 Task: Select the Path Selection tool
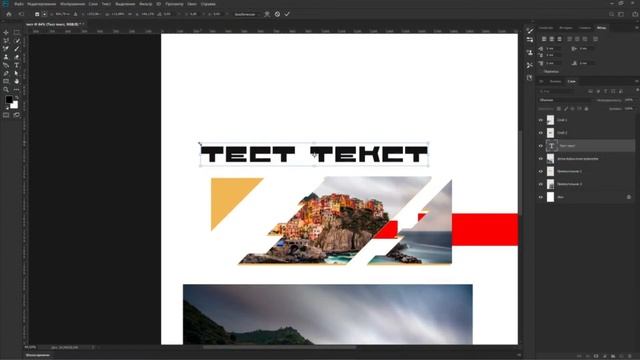pyautogui.click(x=16, y=73)
